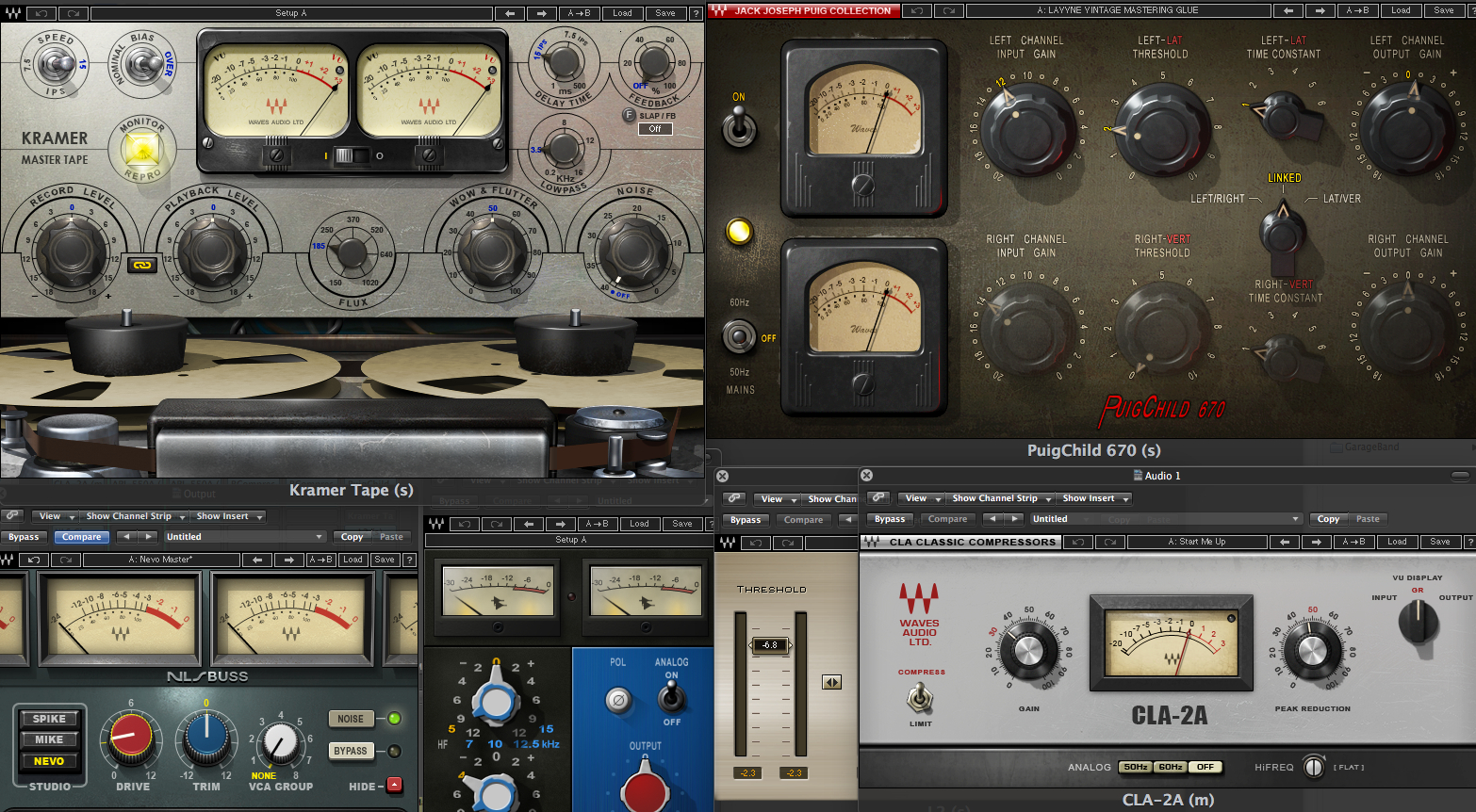Click the next setting arrow beside CLA-2A Compare
Image resolution: width=1476 pixels, height=812 pixels.
[x=1014, y=519]
